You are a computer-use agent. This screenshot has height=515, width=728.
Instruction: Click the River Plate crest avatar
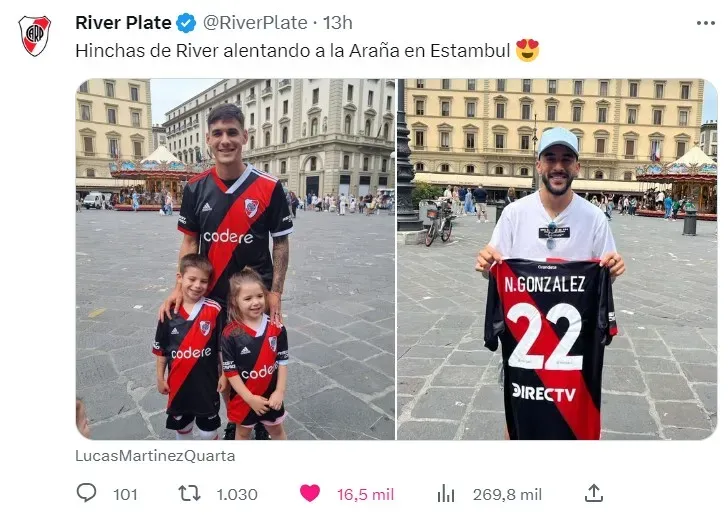pyautogui.click(x=34, y=36)
